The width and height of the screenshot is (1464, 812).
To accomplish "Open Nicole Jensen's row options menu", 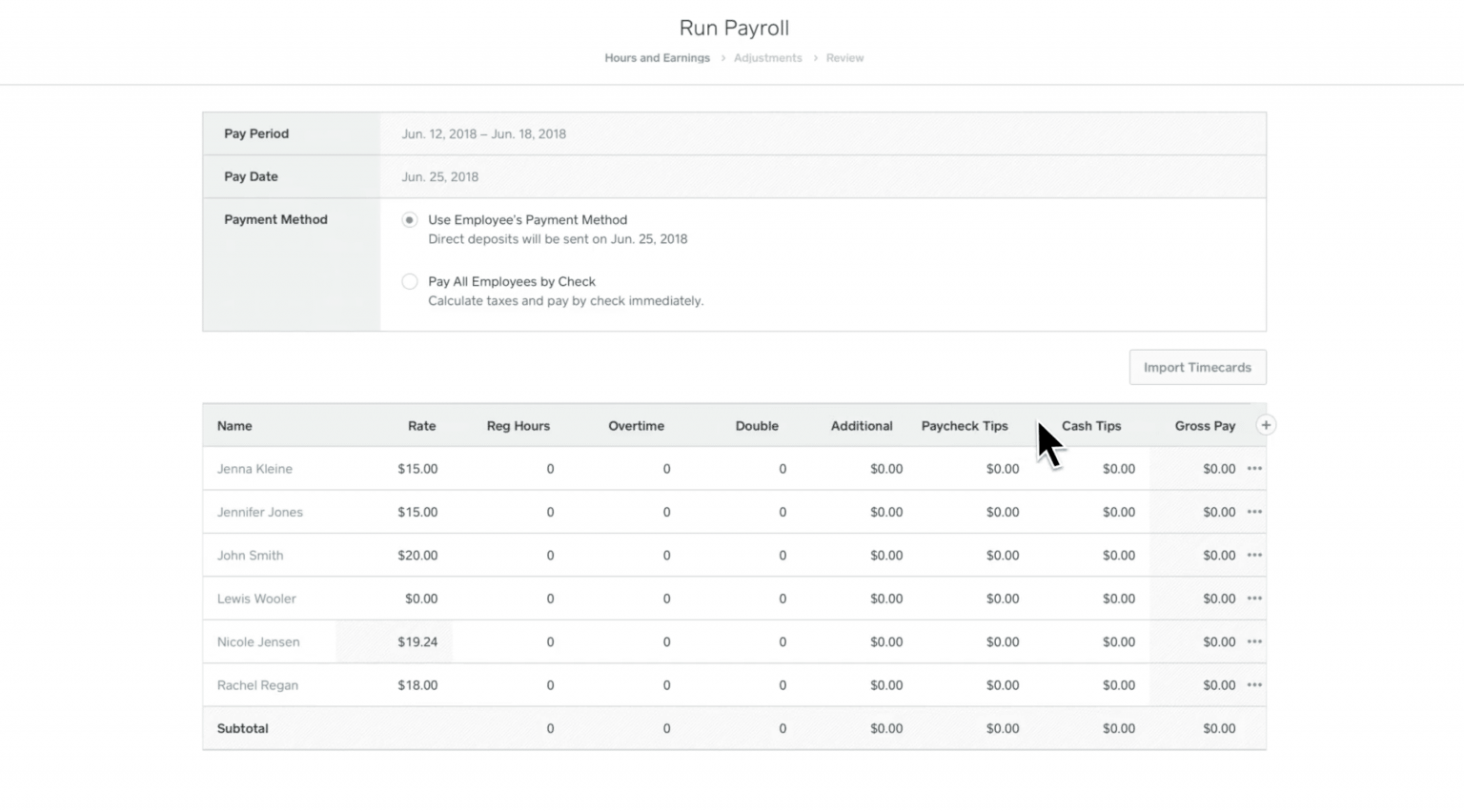I will pos(1254,641).
